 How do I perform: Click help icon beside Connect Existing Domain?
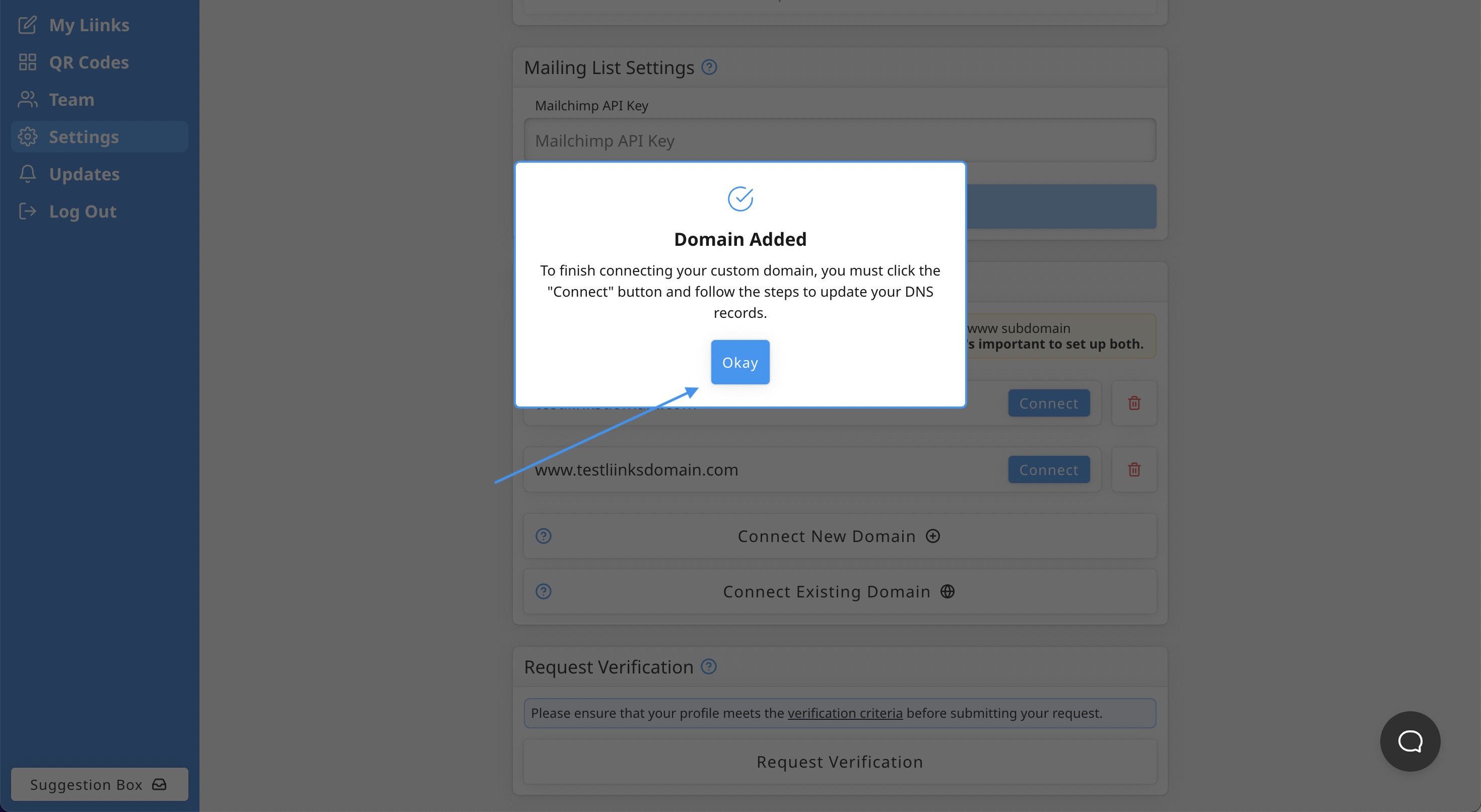coord(544,591)
